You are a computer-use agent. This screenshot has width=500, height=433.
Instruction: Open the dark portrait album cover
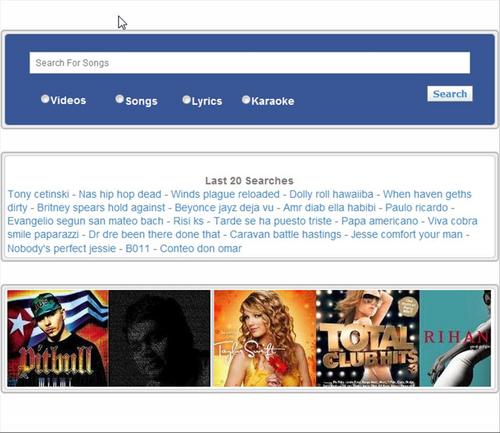pyautogui.click(x=160, y=338)
